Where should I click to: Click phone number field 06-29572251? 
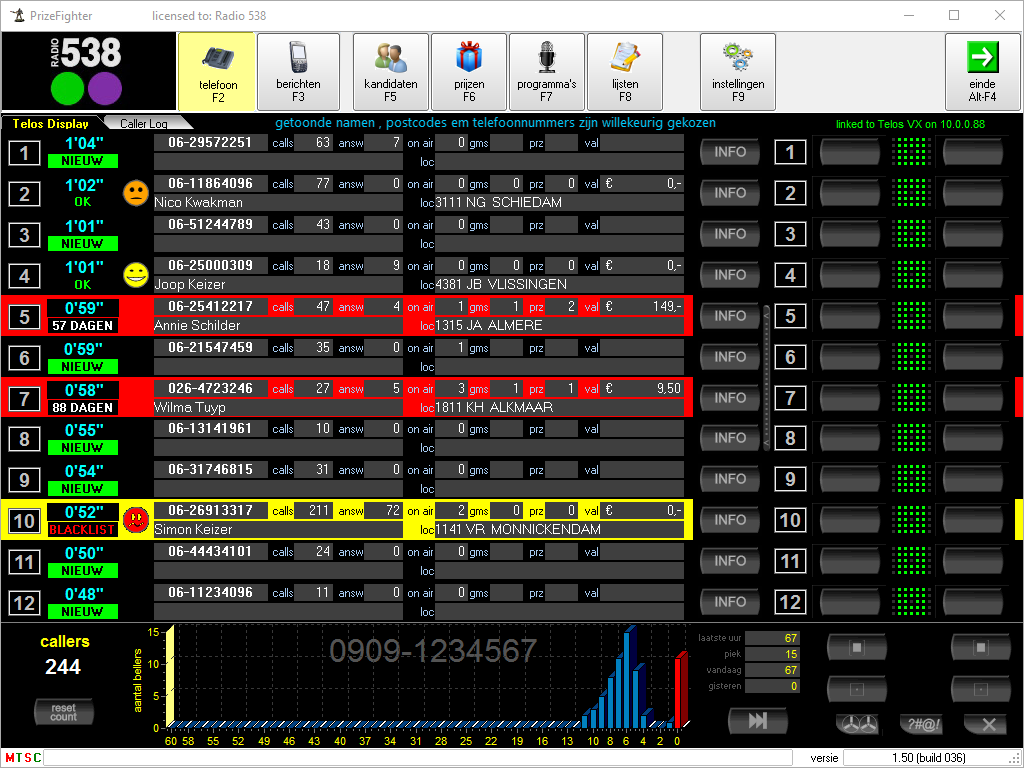210,143
